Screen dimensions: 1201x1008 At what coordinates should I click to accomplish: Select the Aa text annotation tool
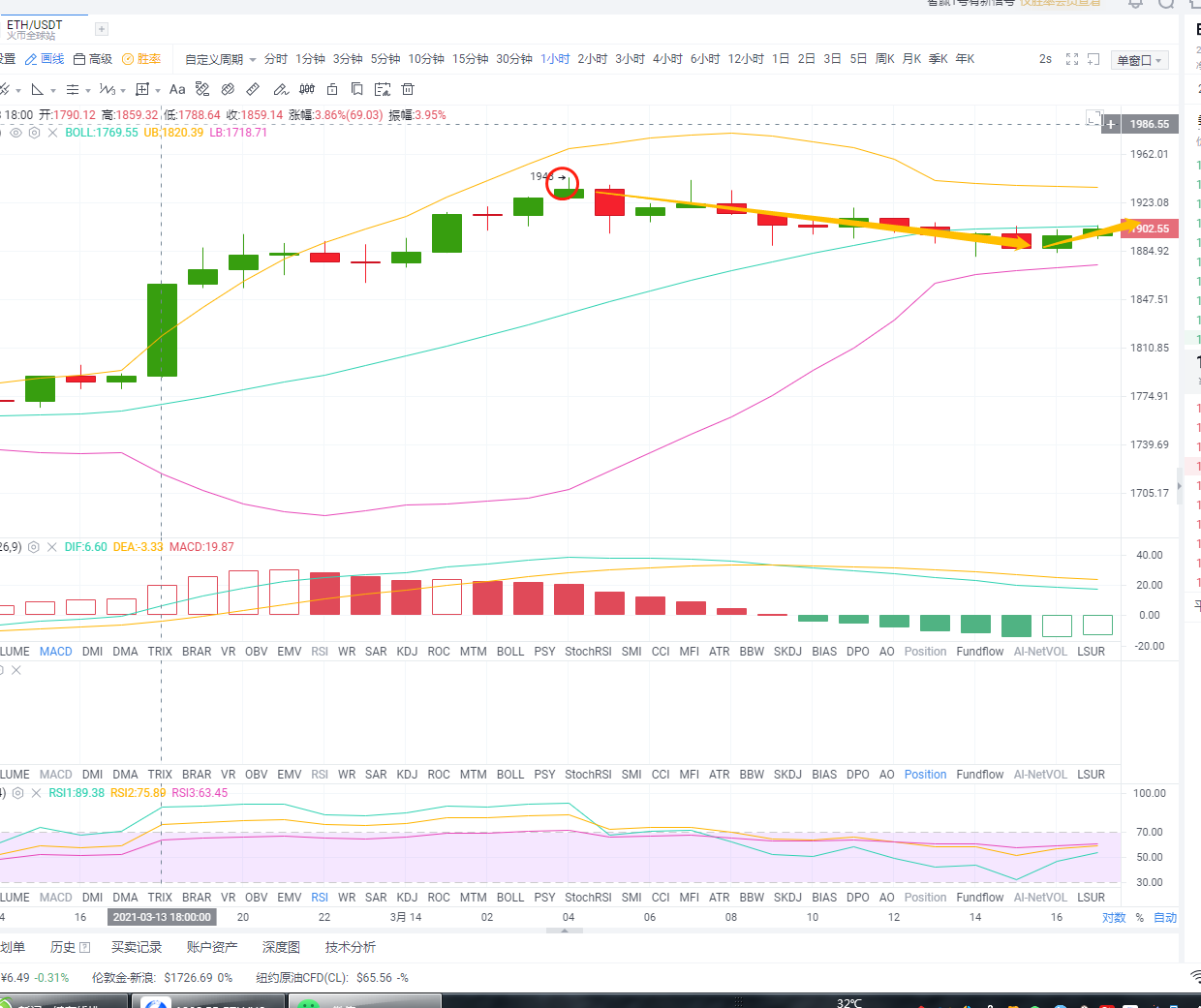177,89
